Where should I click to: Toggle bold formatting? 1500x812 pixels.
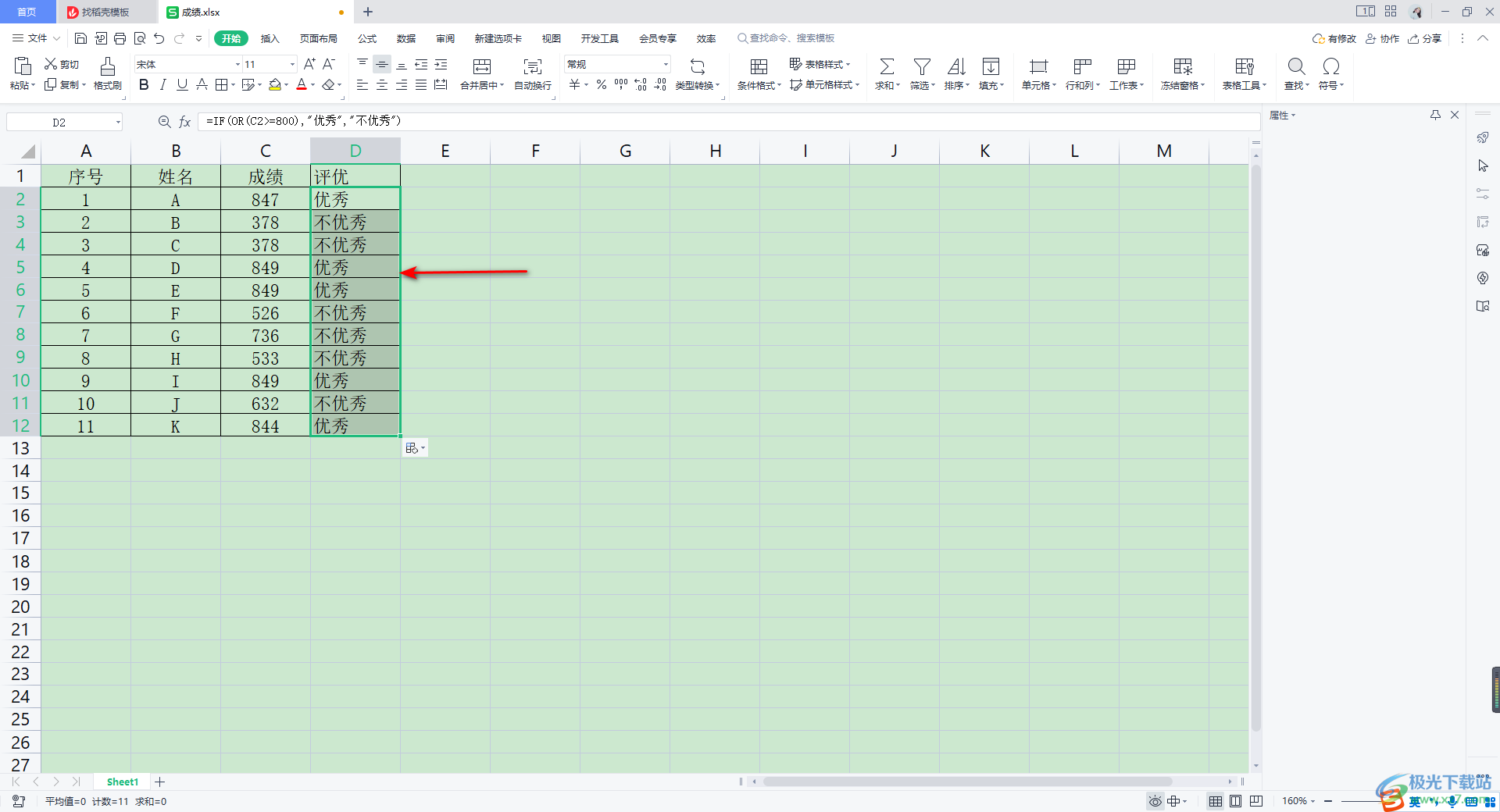point(144,84)
